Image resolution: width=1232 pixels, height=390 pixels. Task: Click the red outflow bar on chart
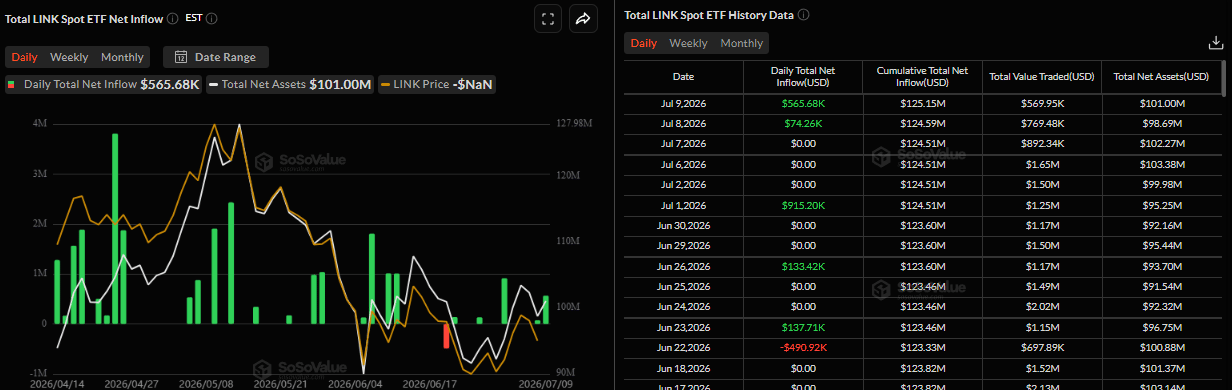pos(445,336)
